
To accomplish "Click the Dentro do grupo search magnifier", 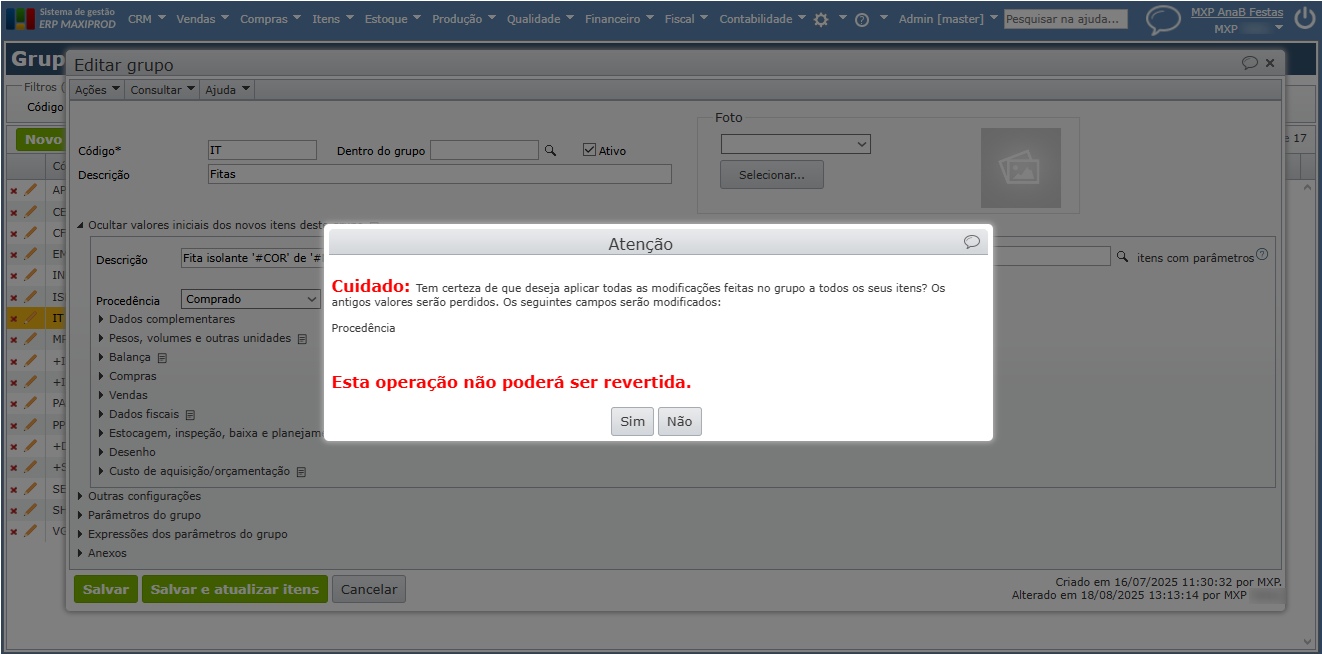I will pyautogui.click(x=549, y=150).
